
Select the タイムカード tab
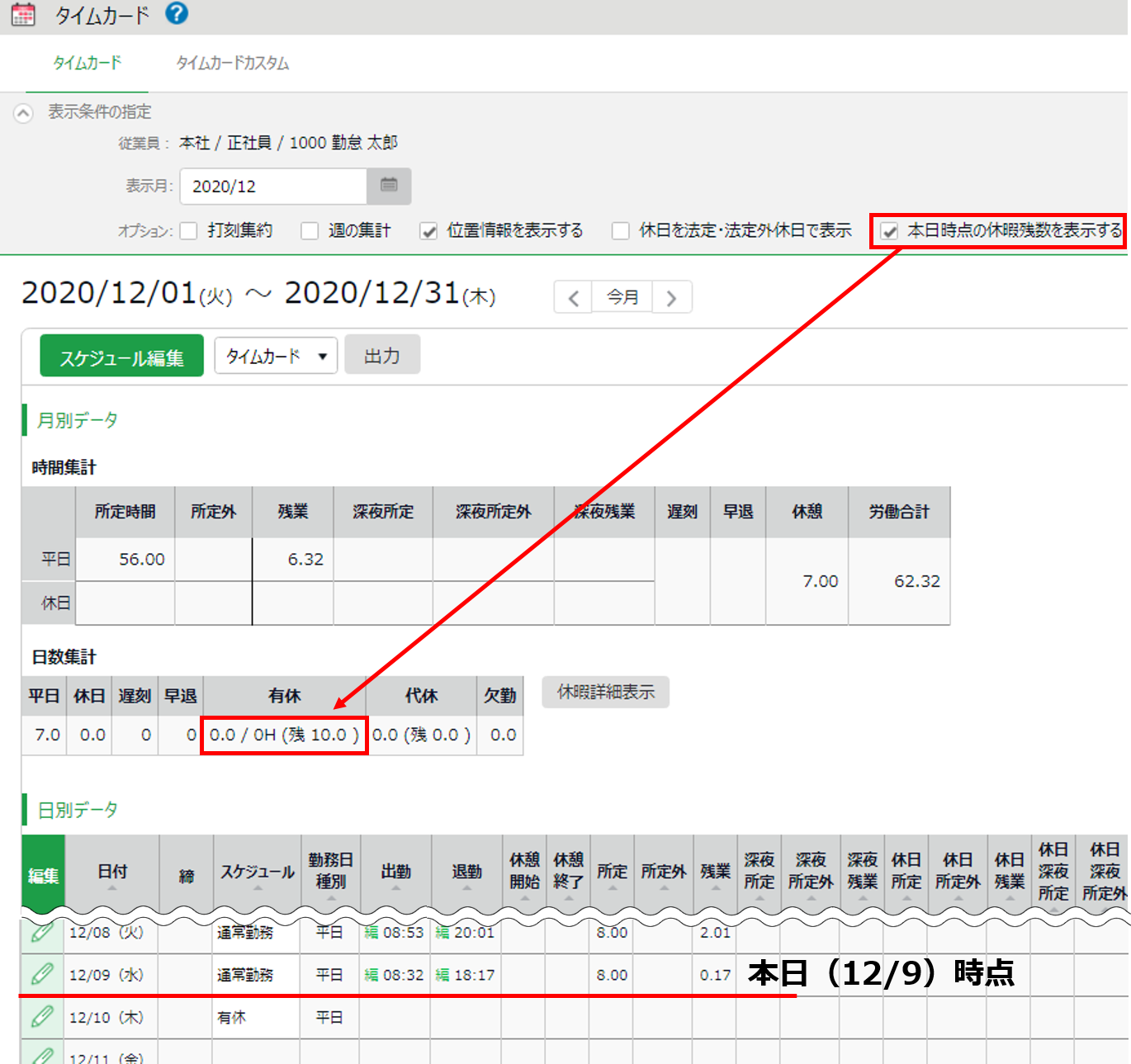(87, 64)
